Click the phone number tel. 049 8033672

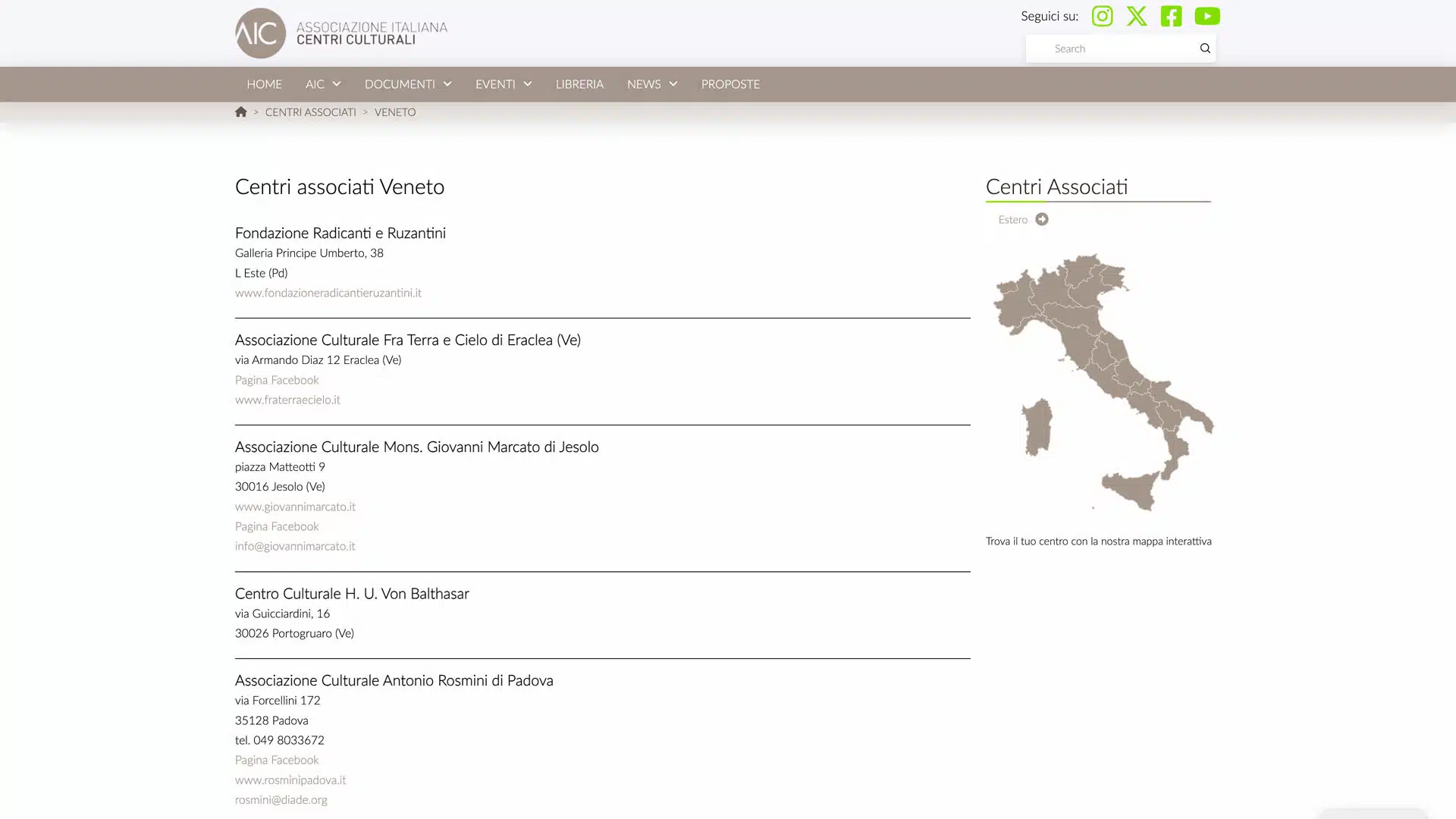[x=280, y=740]
